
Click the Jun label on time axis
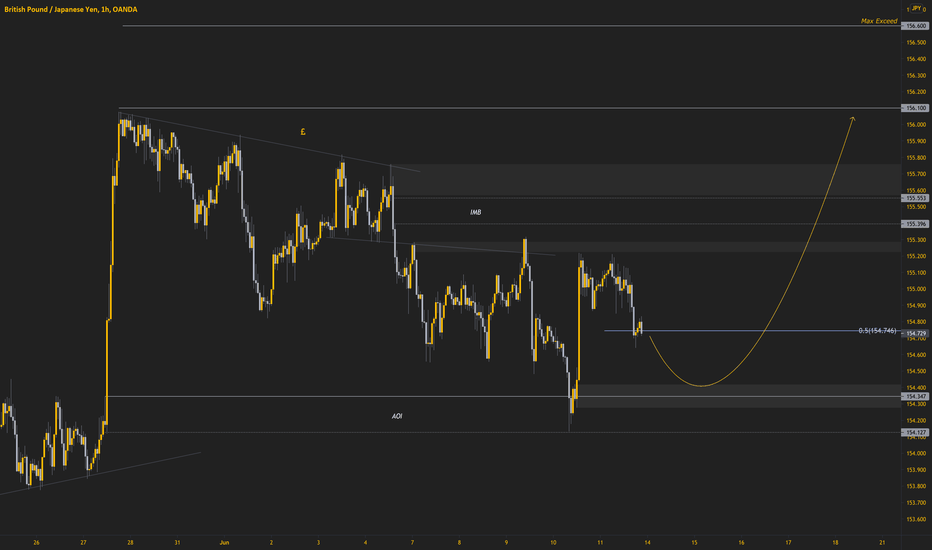tap(224, 542)
